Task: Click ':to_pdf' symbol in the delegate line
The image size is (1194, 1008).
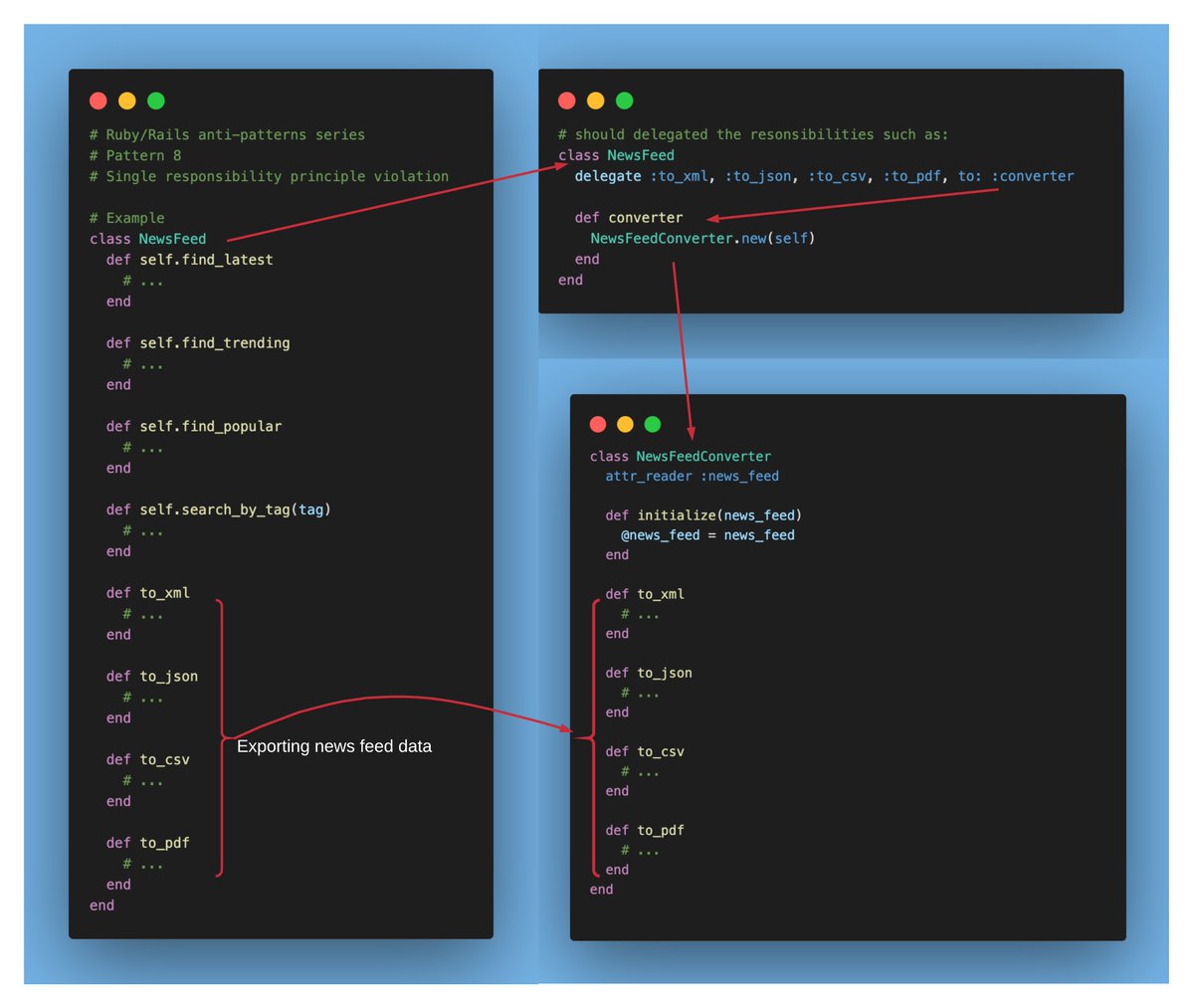Action: tap(913, 176)
